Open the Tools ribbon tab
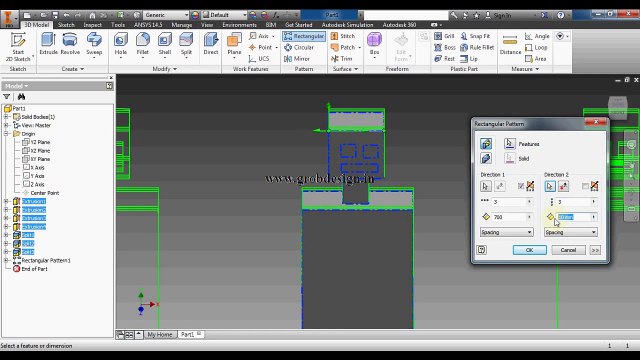This screenshot has height=360, width=640. pyautogui.click(x=118, y=25)
